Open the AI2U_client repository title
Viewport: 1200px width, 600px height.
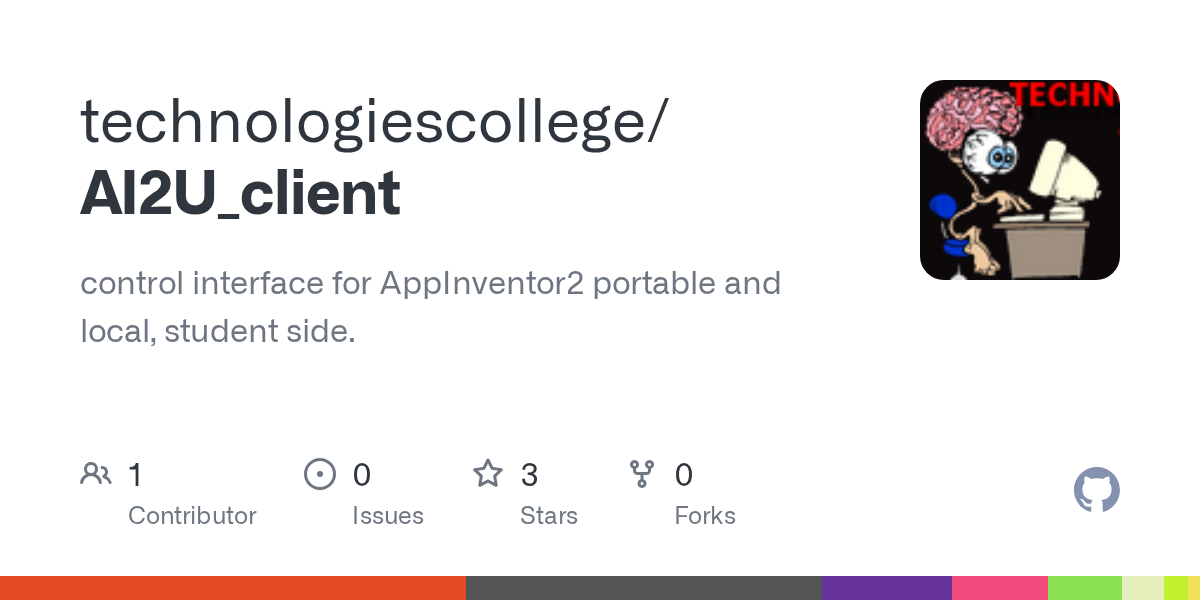tap(240, 193)
